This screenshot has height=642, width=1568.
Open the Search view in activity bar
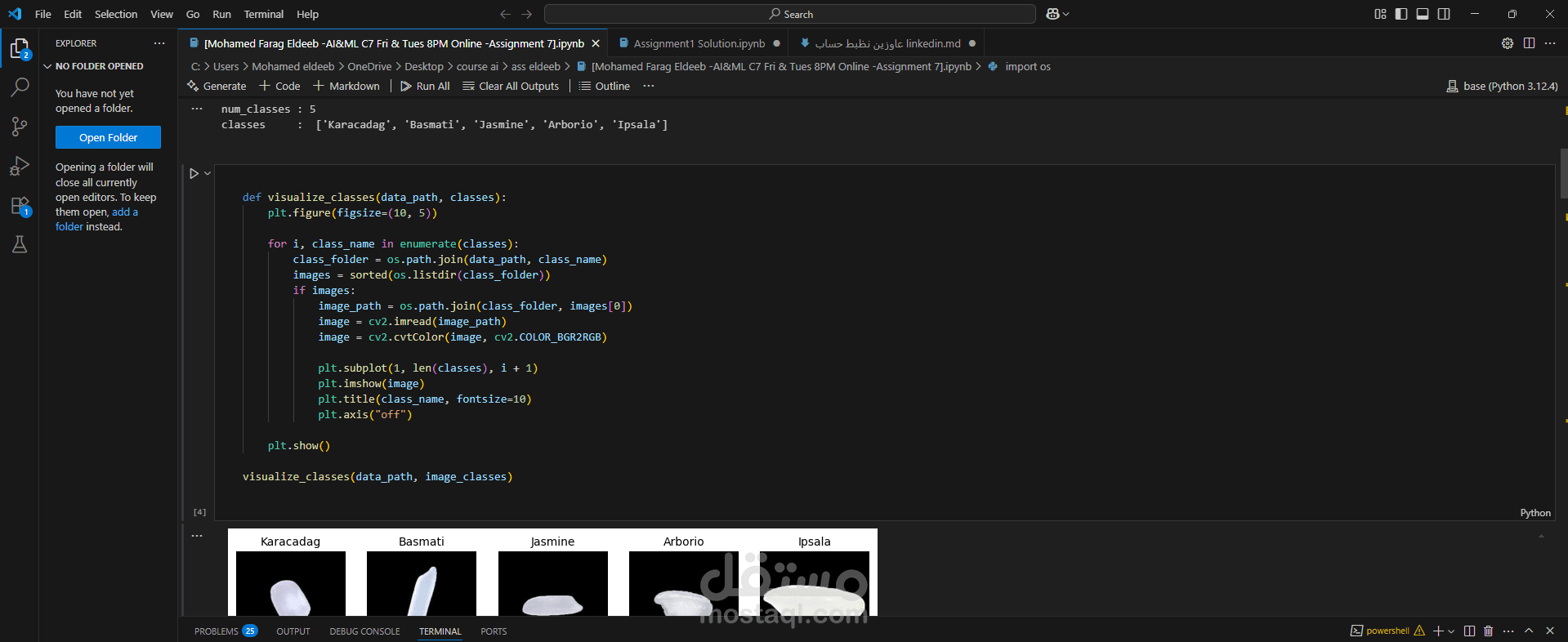coord(20,87)
